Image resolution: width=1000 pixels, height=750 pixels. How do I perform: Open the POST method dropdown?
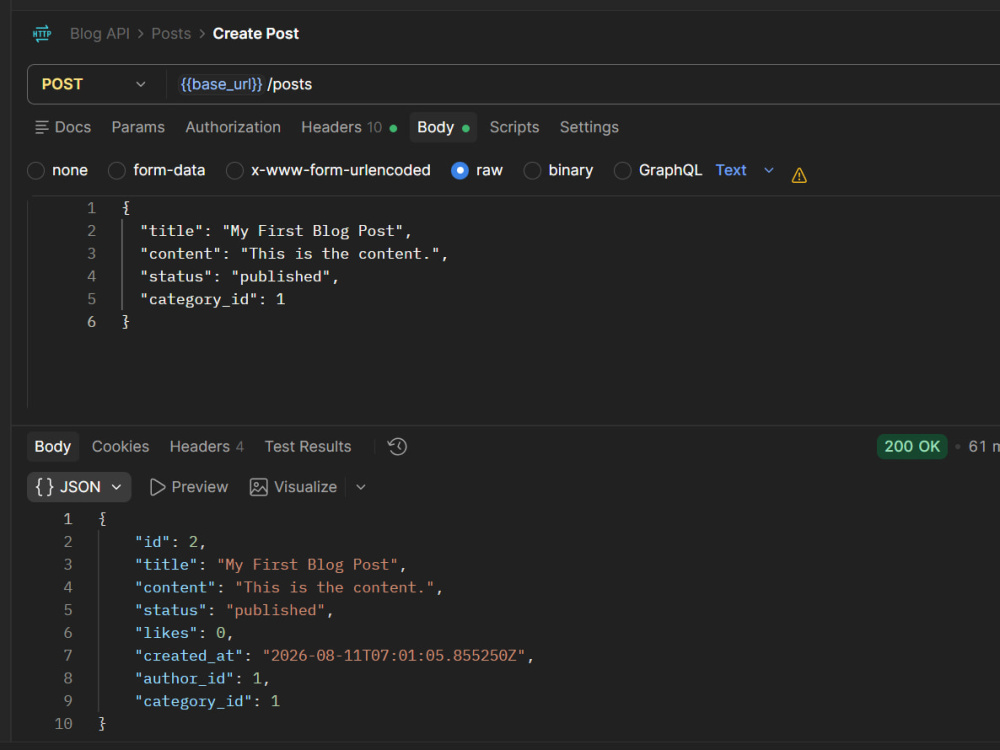94,84
